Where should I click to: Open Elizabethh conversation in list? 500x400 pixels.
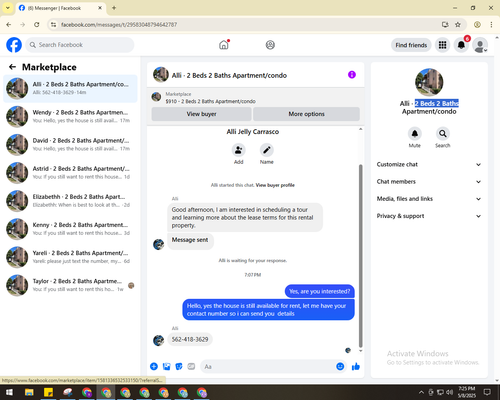click(x=70, y=201)
